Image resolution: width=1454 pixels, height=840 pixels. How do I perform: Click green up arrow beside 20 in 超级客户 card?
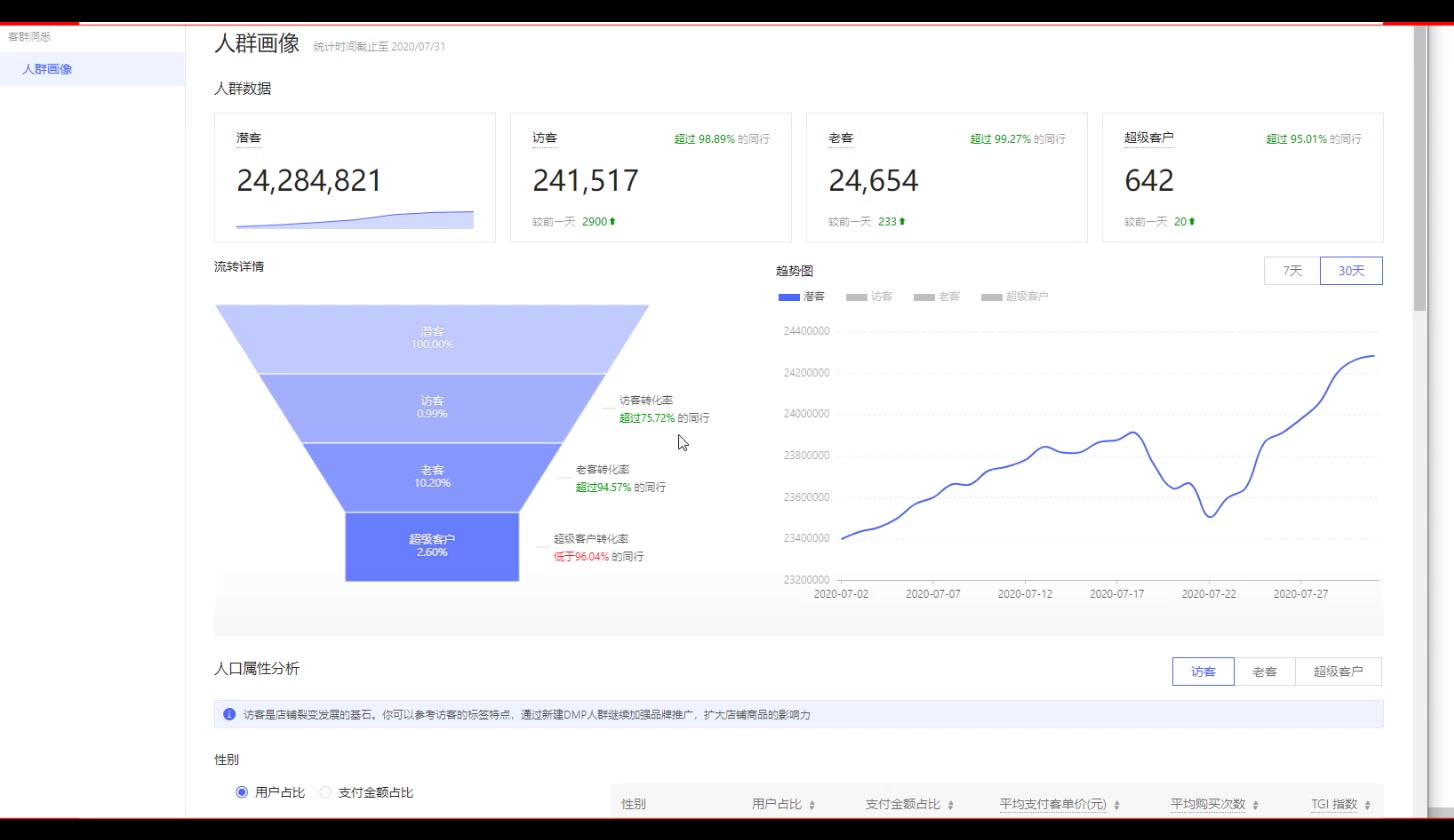point(1192,221)
